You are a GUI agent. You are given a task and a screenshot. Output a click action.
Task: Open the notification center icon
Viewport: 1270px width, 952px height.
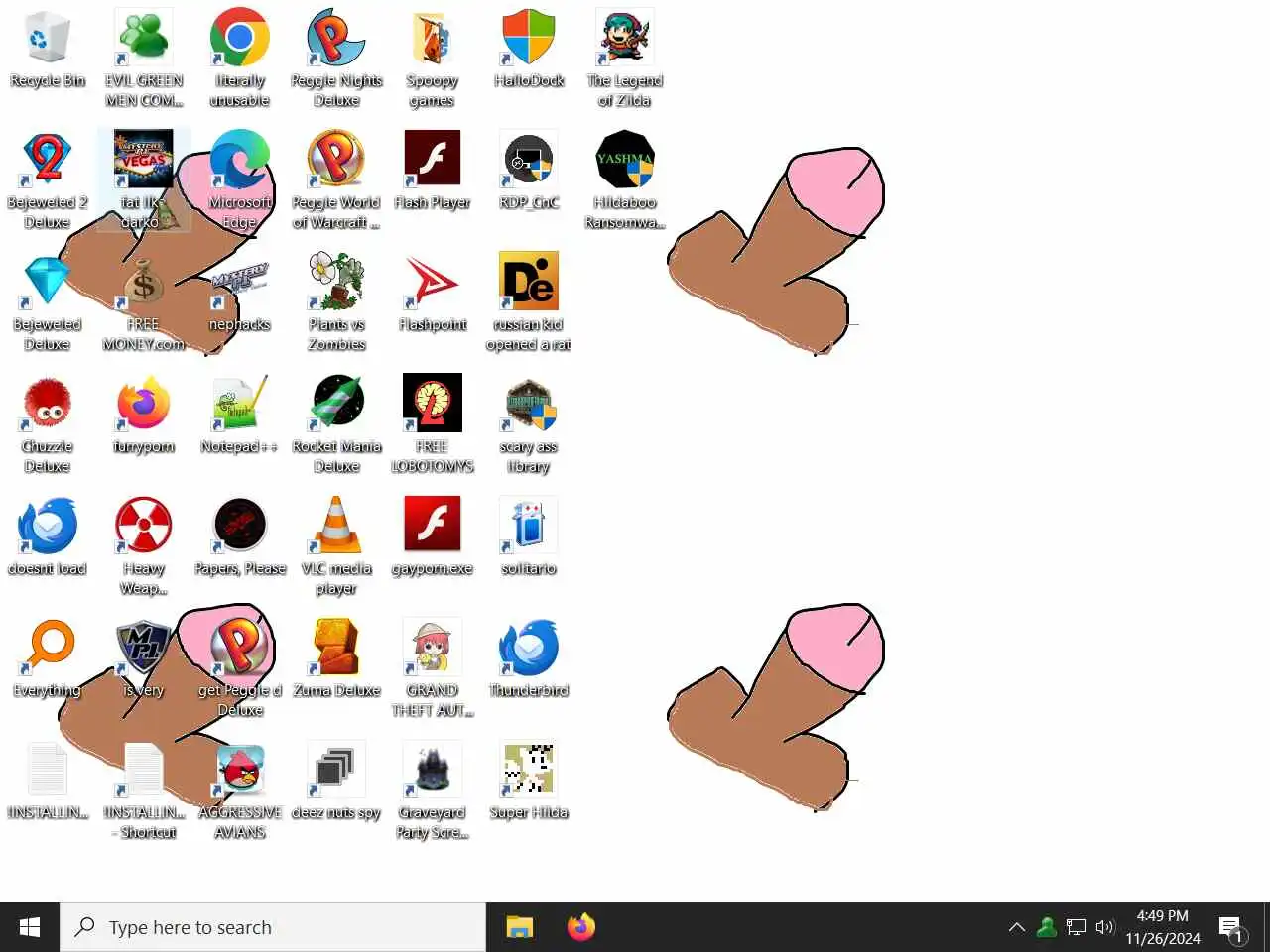coord(1232,929)
